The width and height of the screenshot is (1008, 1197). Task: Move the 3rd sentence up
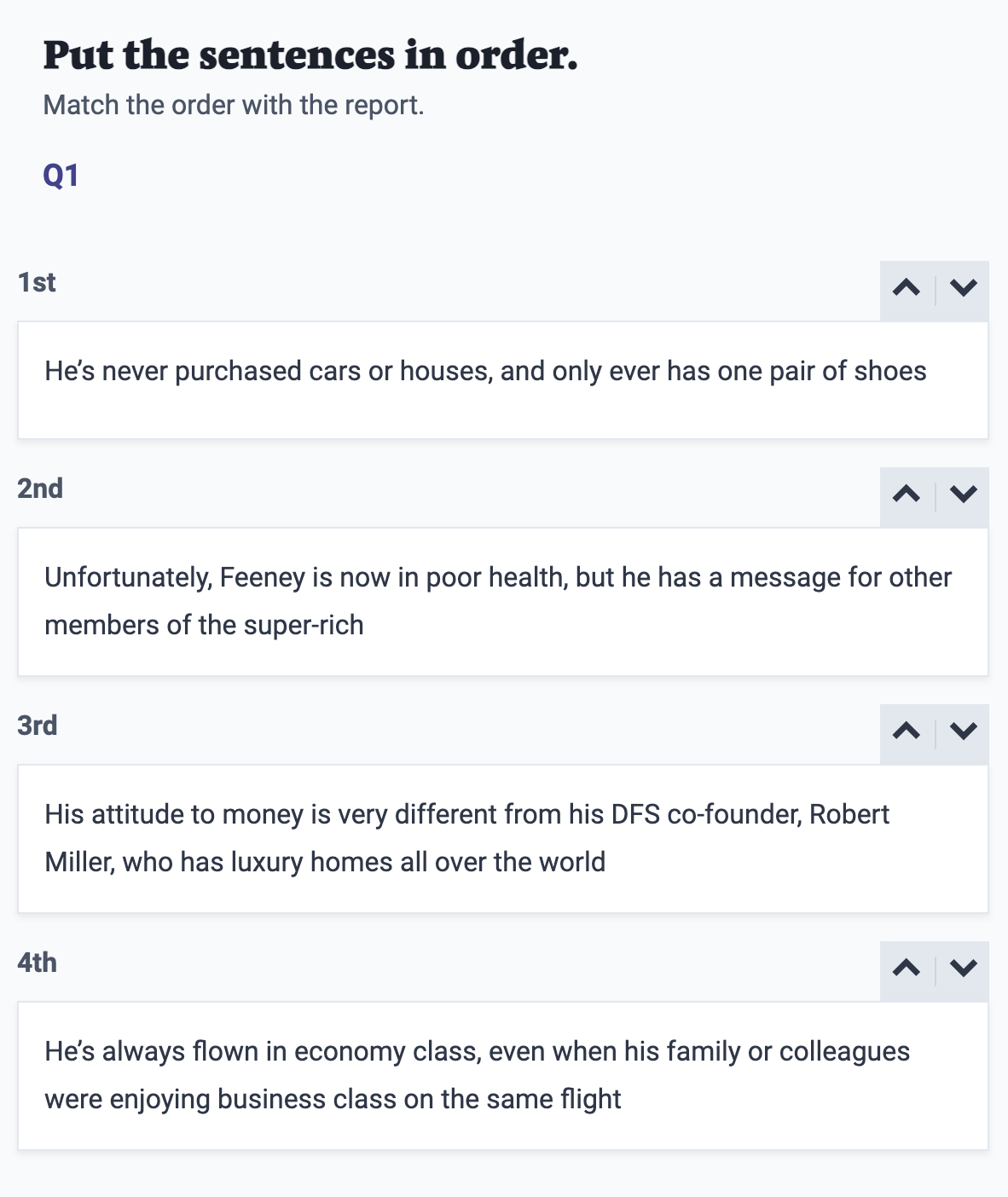[x=907, y=731]
